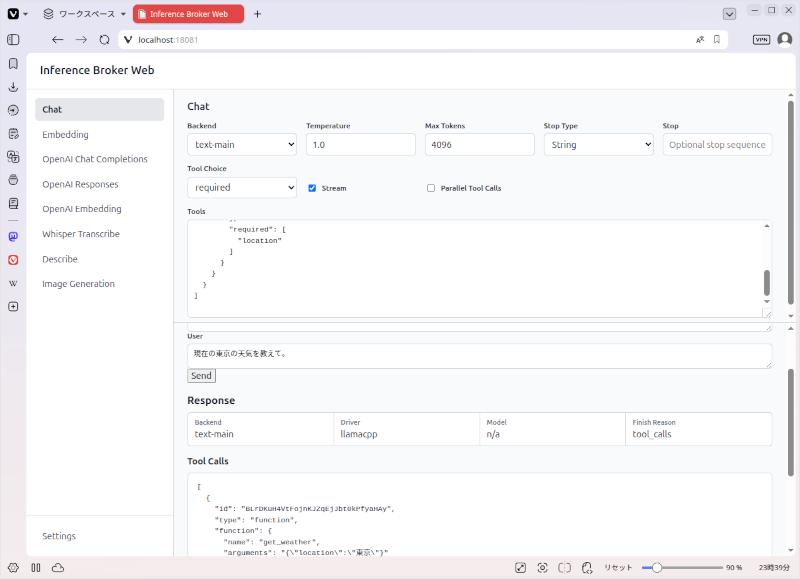
Task: Open the Reading list panel in sidebar
Action: click(x=13, y=204)
